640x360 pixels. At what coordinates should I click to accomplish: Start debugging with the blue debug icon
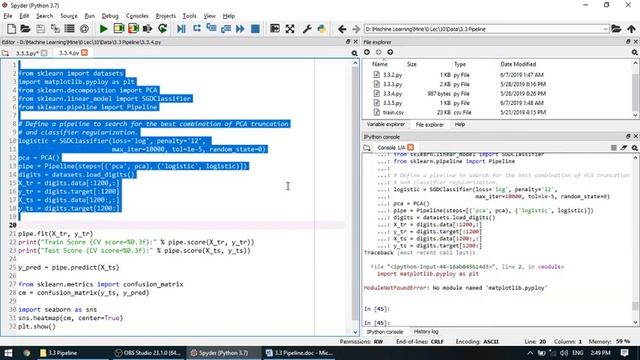point(182,29)
